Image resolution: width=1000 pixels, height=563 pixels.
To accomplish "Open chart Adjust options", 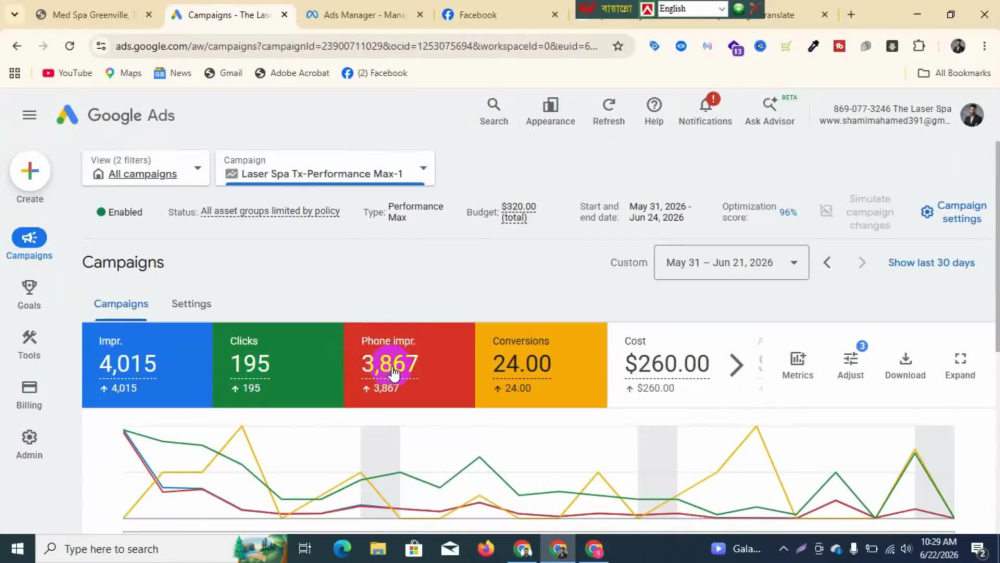I will [850, 365].
